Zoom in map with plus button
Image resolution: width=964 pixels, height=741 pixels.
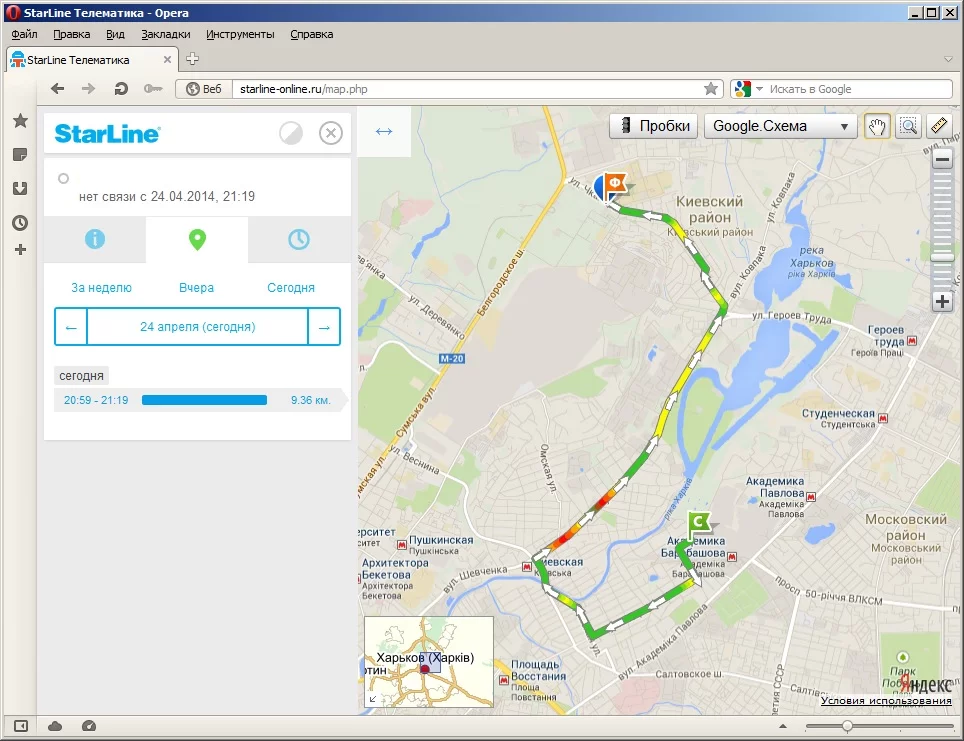click(942, 301)
